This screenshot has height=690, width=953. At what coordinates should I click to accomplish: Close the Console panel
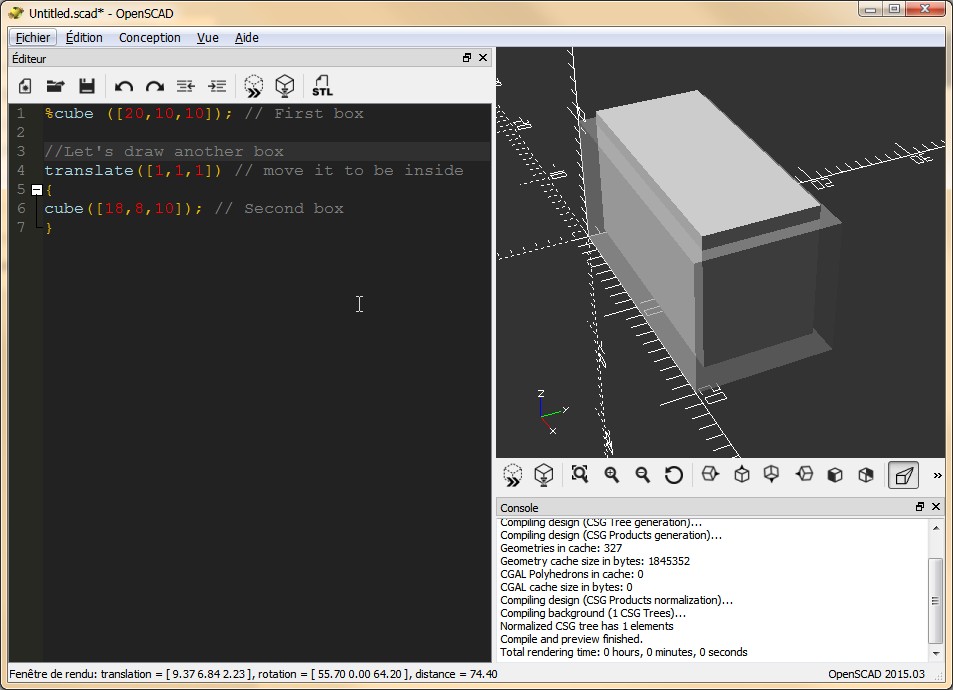[936, 506]
